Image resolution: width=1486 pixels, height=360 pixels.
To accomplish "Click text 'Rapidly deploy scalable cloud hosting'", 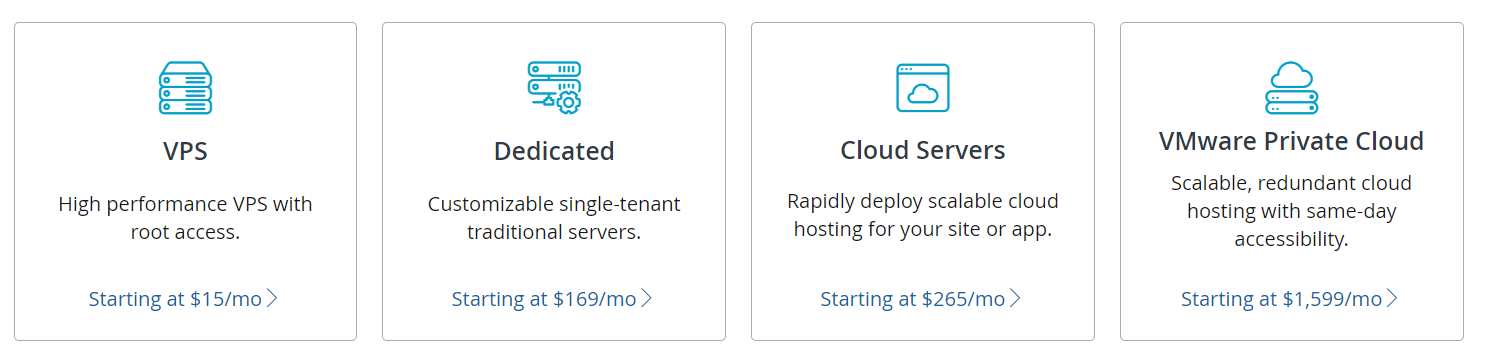I will pyautogui.click(x=922, y=215).
